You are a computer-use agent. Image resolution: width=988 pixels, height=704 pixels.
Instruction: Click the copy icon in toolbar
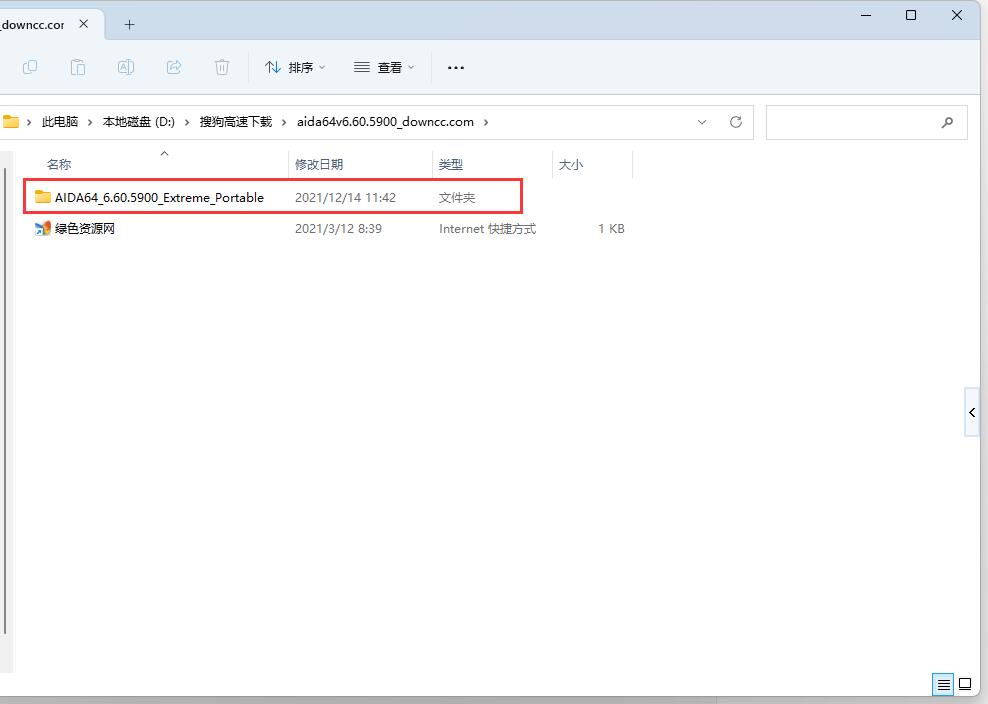pos(30,67)
